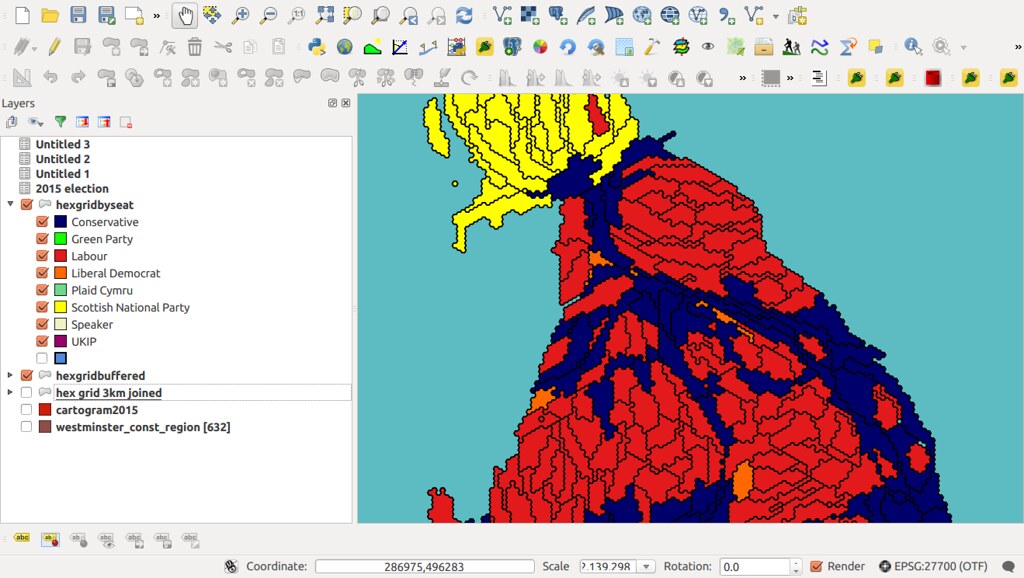Expand the hexgridbuffered layer entry
Image resolution: width=1024 pixels, height=578 pixels.
click(9, 375)
